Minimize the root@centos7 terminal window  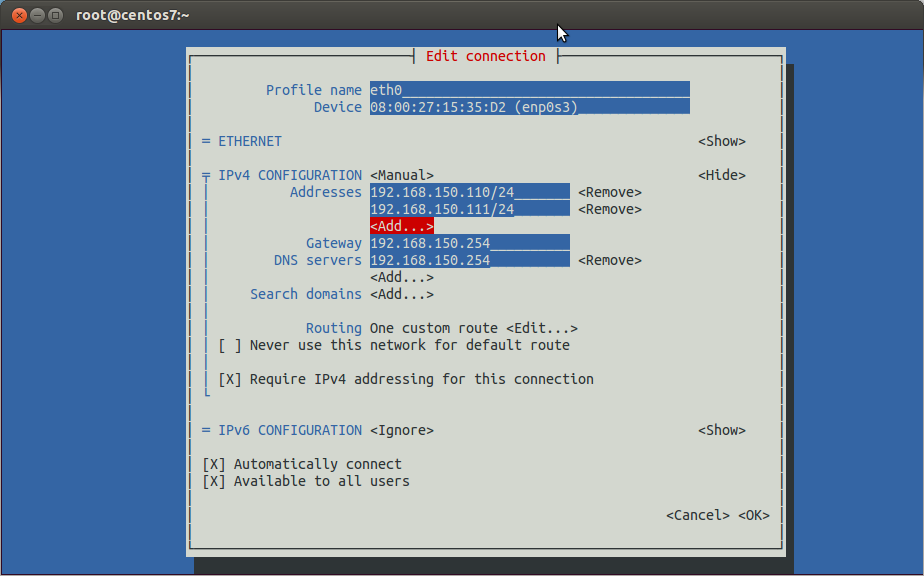[37, 15]
